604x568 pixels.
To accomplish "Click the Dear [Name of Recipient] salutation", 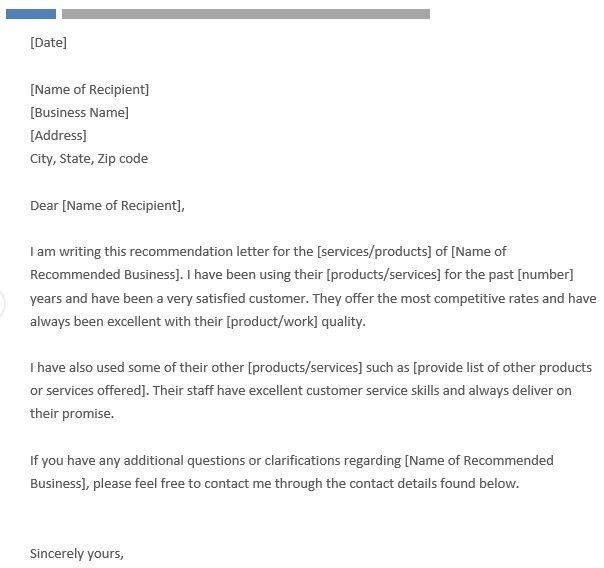I will (x=107, y=206).
